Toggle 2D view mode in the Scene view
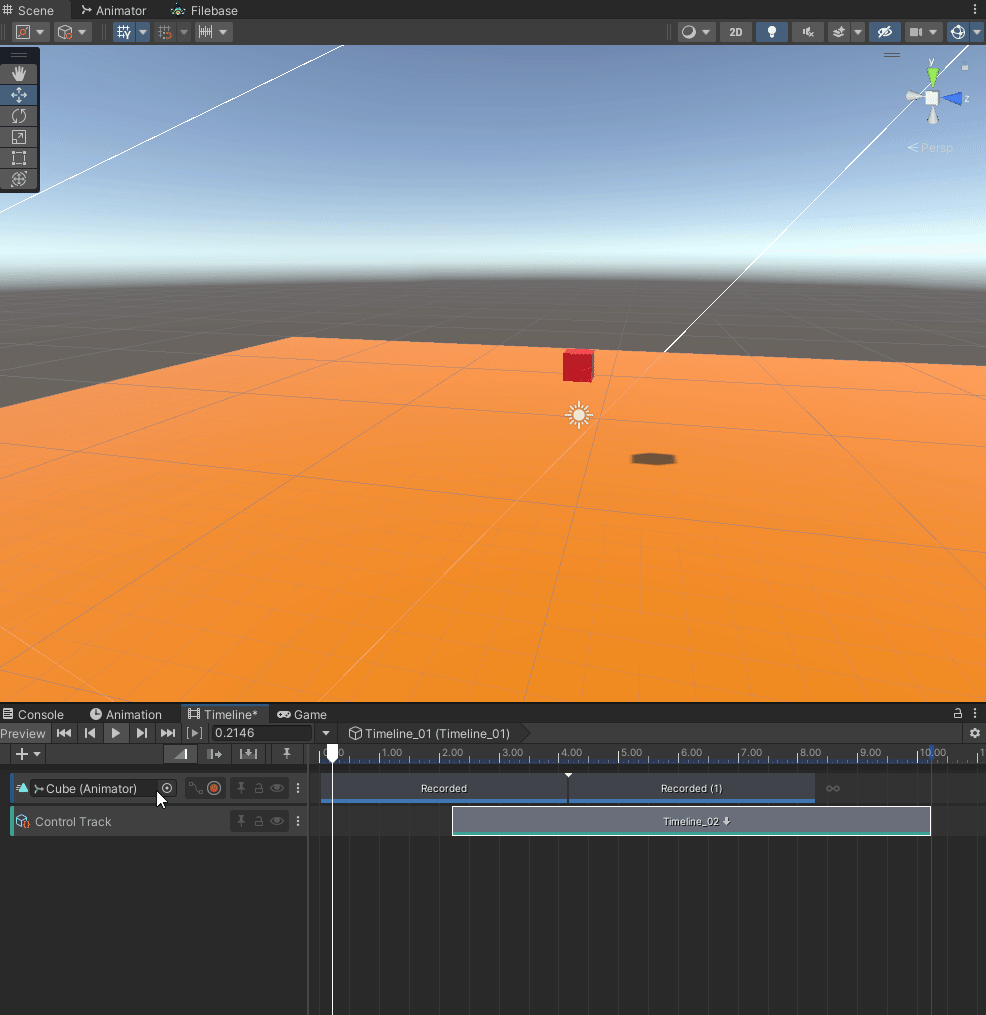 (x=735, y=31)
